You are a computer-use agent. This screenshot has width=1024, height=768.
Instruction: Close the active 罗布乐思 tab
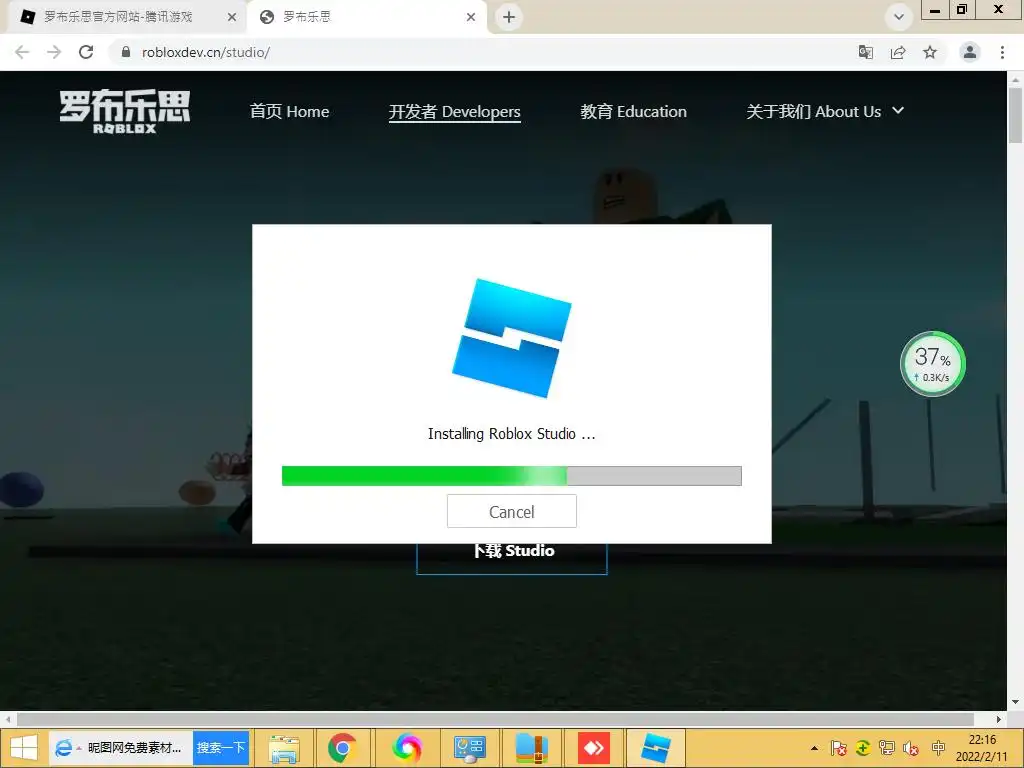click(x=470, y=18)
